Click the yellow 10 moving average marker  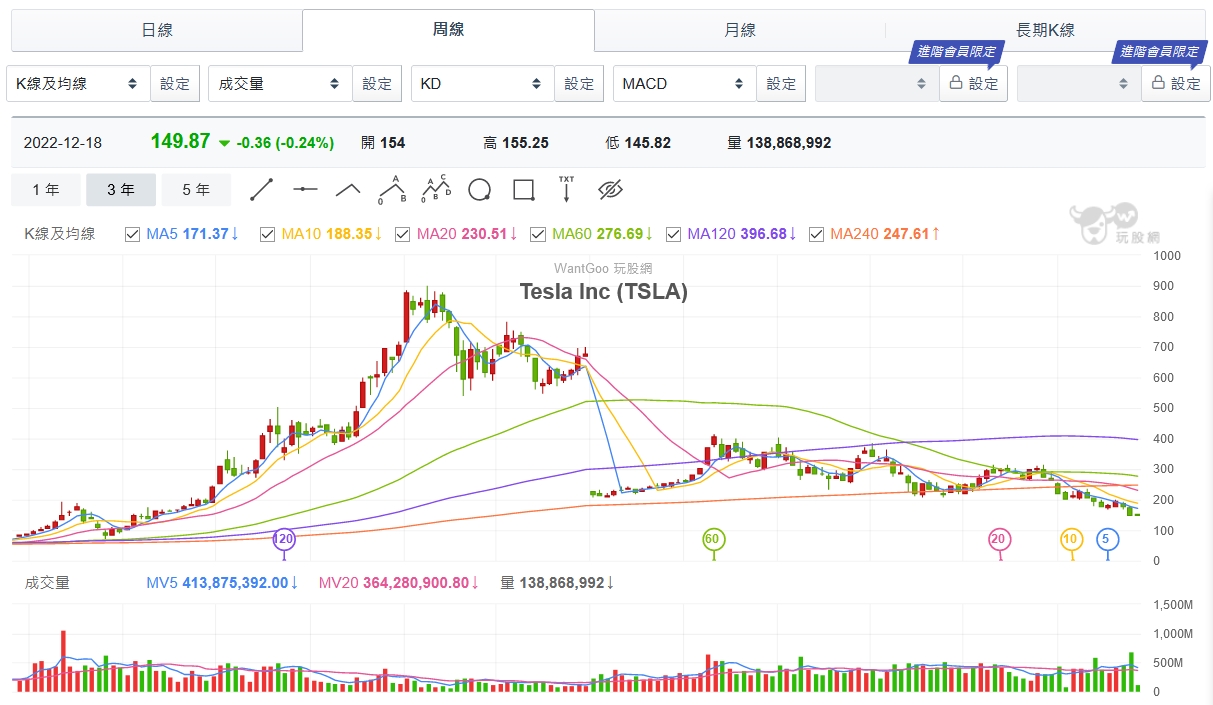[x=1072, y=539]
